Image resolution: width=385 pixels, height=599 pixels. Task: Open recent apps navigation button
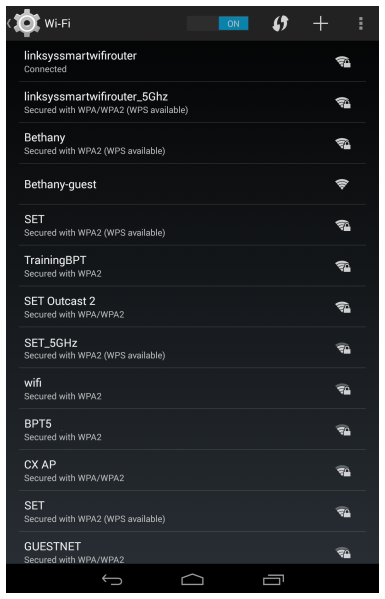(x=273, y=580)
